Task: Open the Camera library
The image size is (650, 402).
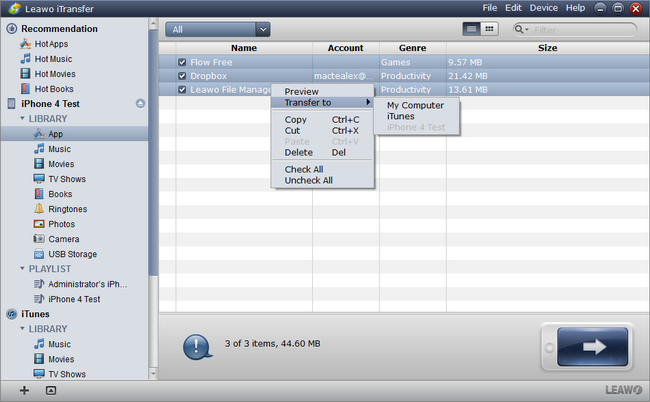Action: coord(56,239)
